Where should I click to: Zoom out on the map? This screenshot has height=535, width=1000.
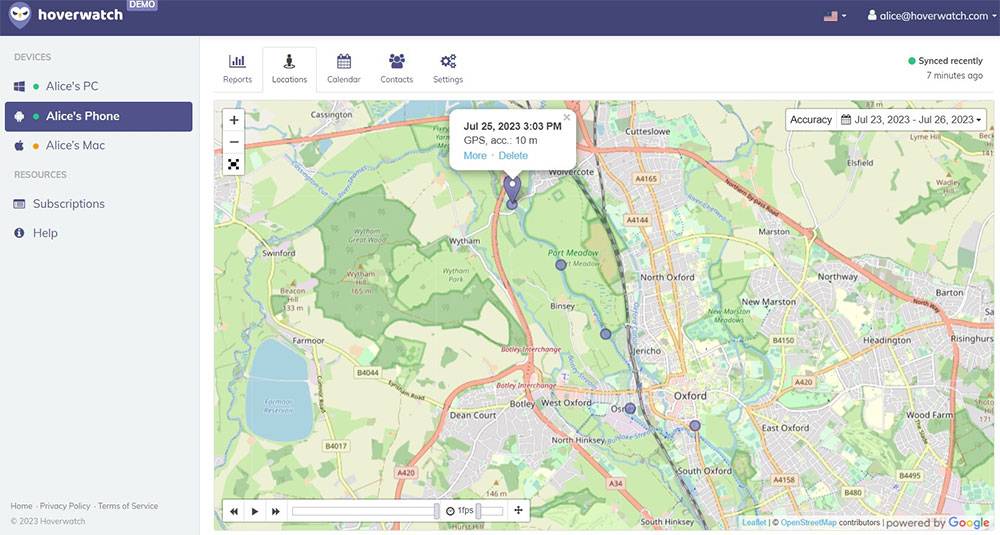234,142
